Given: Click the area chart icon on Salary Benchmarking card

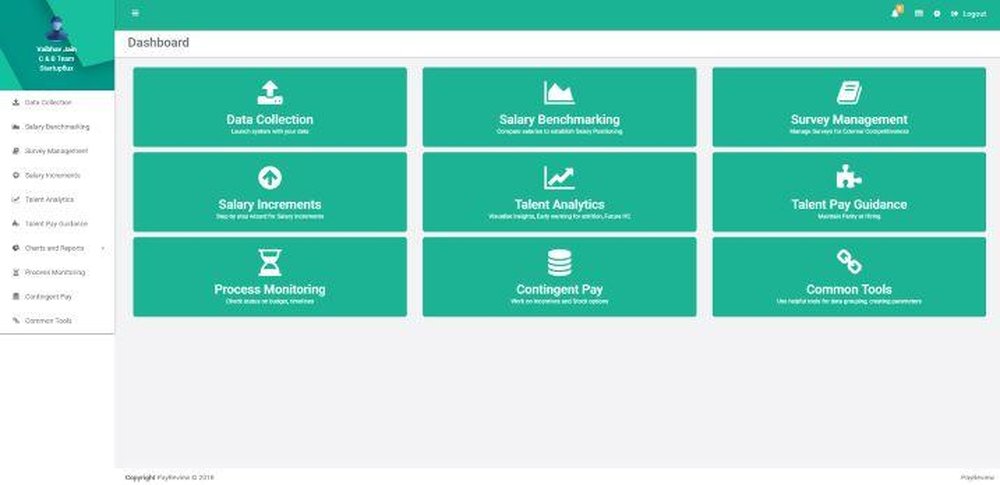Looking at the screenshot, I should coord(559,93).
